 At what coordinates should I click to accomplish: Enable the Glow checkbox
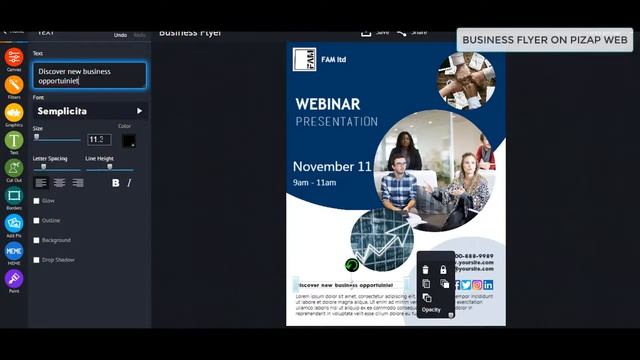pos(36,201)
